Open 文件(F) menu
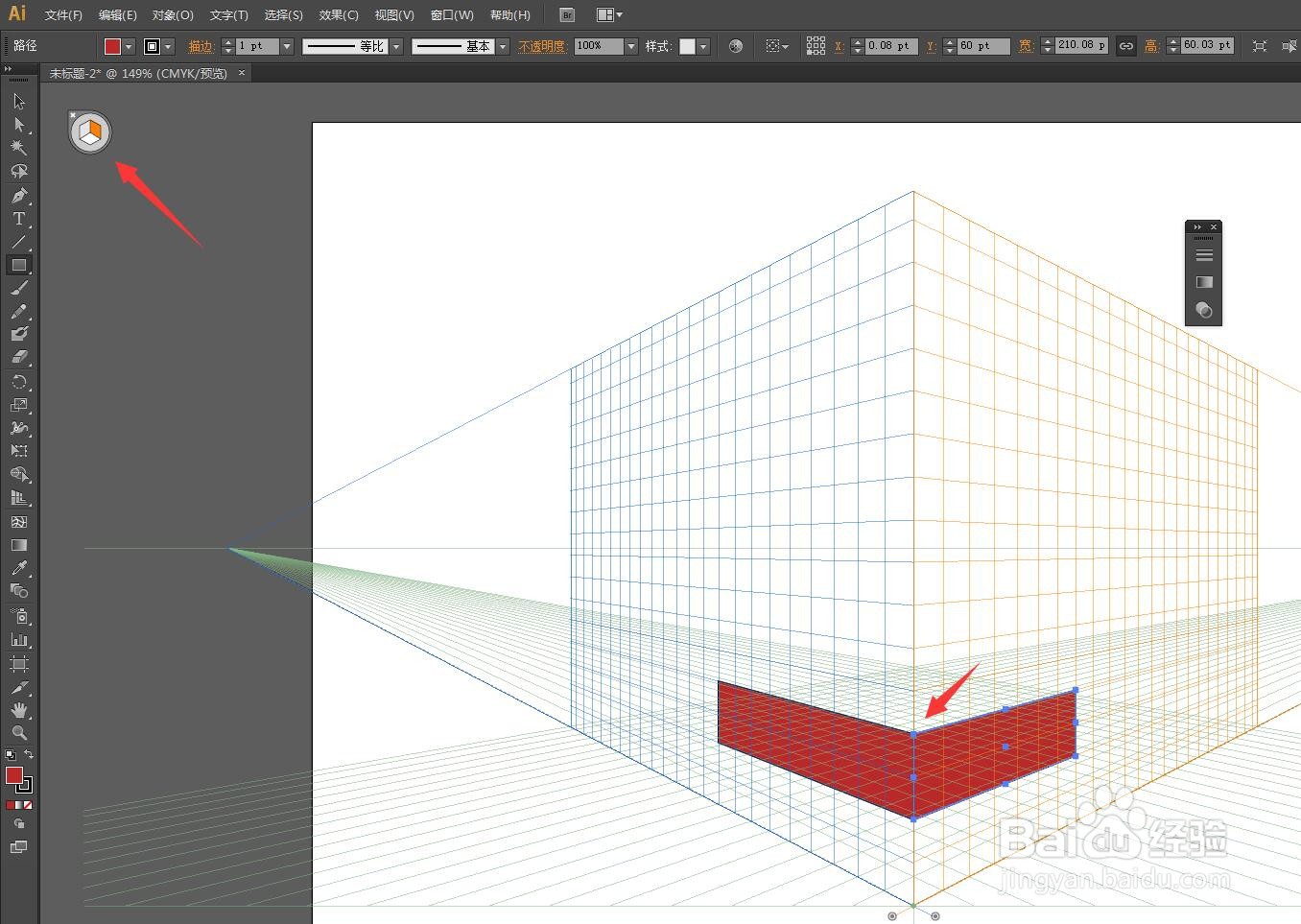Screen dimensions: 1301x924 pos(63,15)
